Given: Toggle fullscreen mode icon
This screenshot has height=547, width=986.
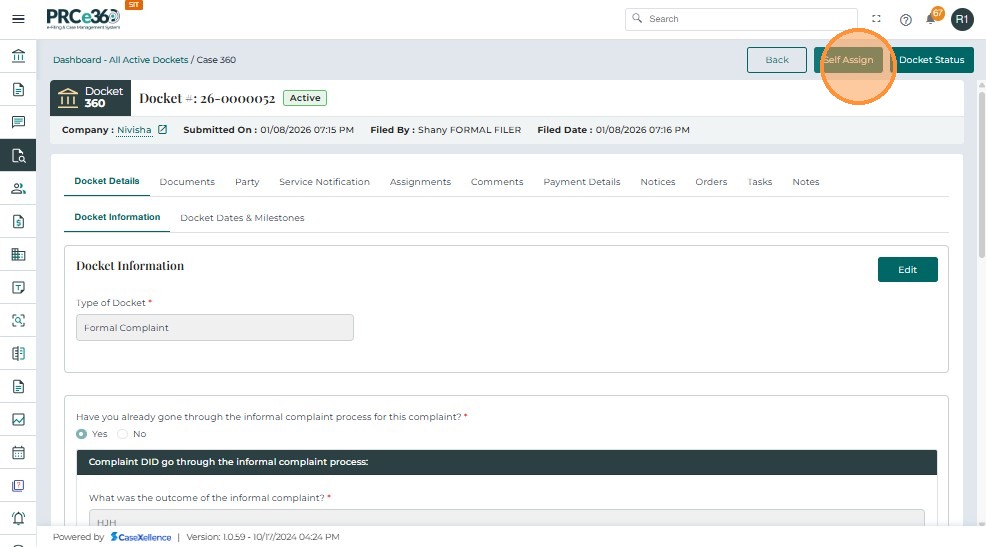Looking at the screenshot, I should click(x=877, y=19).
